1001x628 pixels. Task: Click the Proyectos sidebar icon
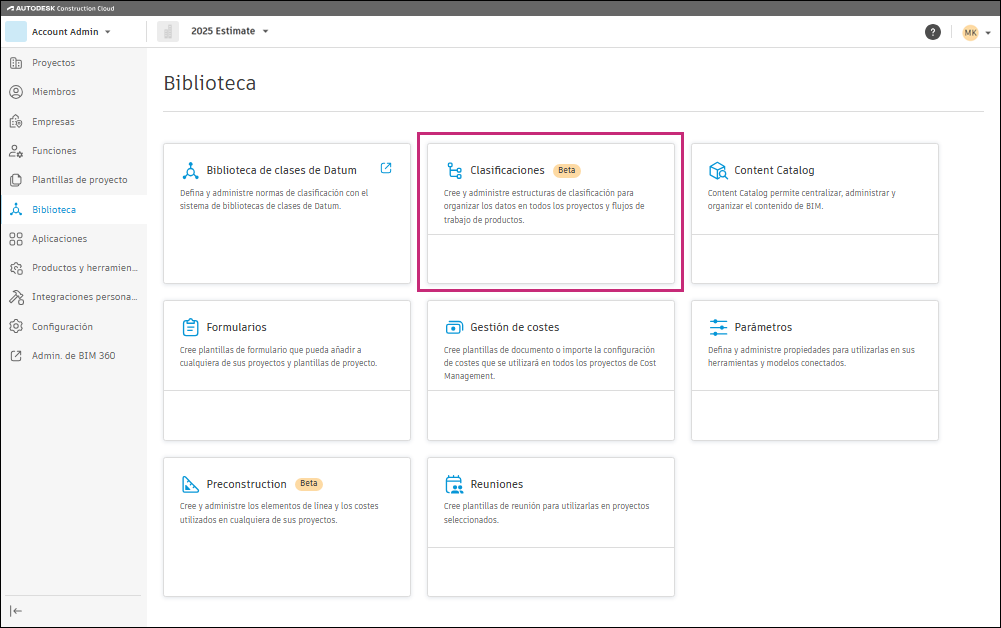coord(16,63)
